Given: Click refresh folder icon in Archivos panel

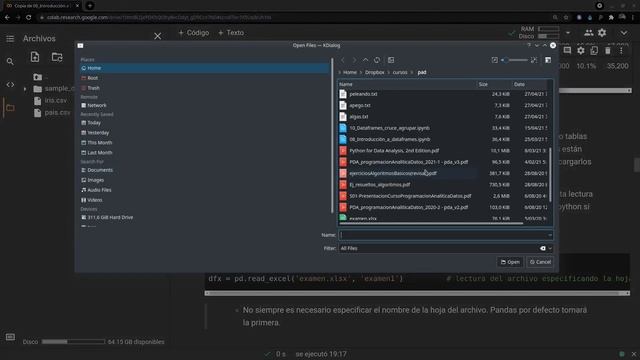Looking at the screenshot, I should [x=57, y=57].
